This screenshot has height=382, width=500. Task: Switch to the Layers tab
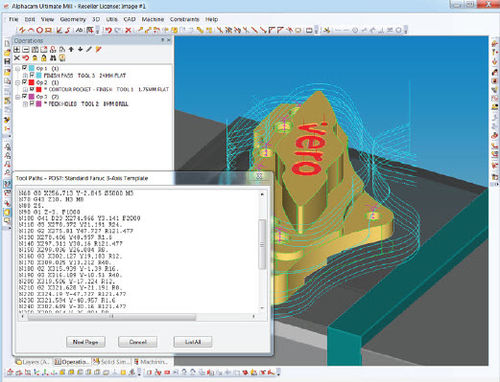[x=33, y=362]
